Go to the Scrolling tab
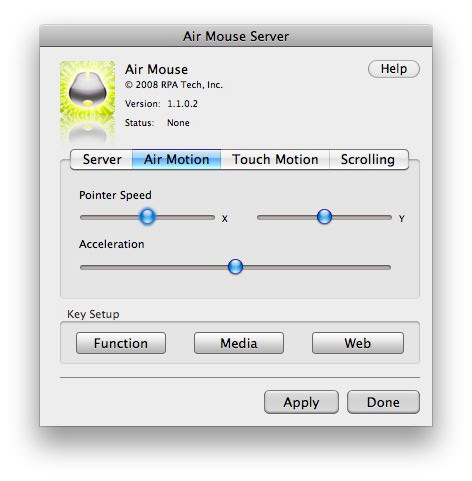Screen dimensions: 472x481 click(x=369, y=159)
